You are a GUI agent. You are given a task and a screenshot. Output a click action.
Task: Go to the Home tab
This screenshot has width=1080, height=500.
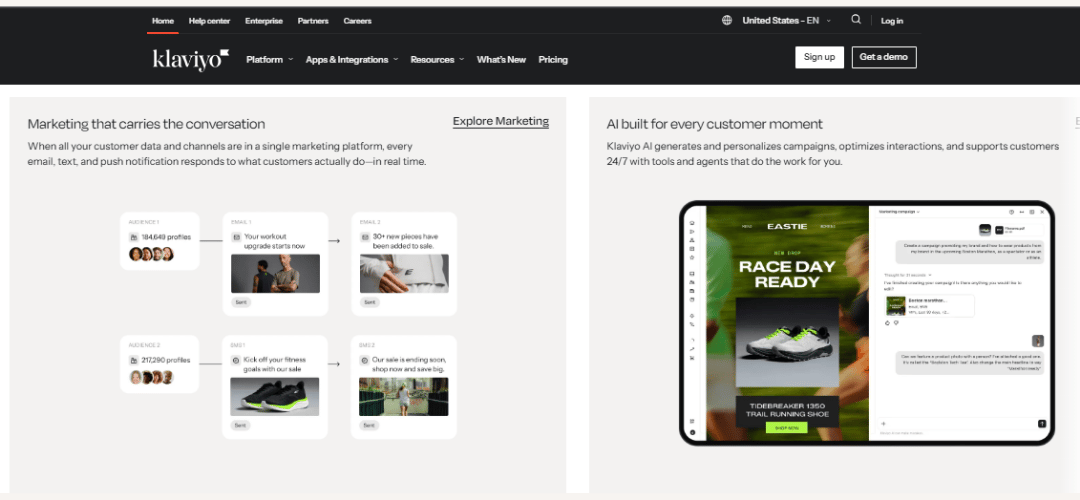[x=163, y=21]
